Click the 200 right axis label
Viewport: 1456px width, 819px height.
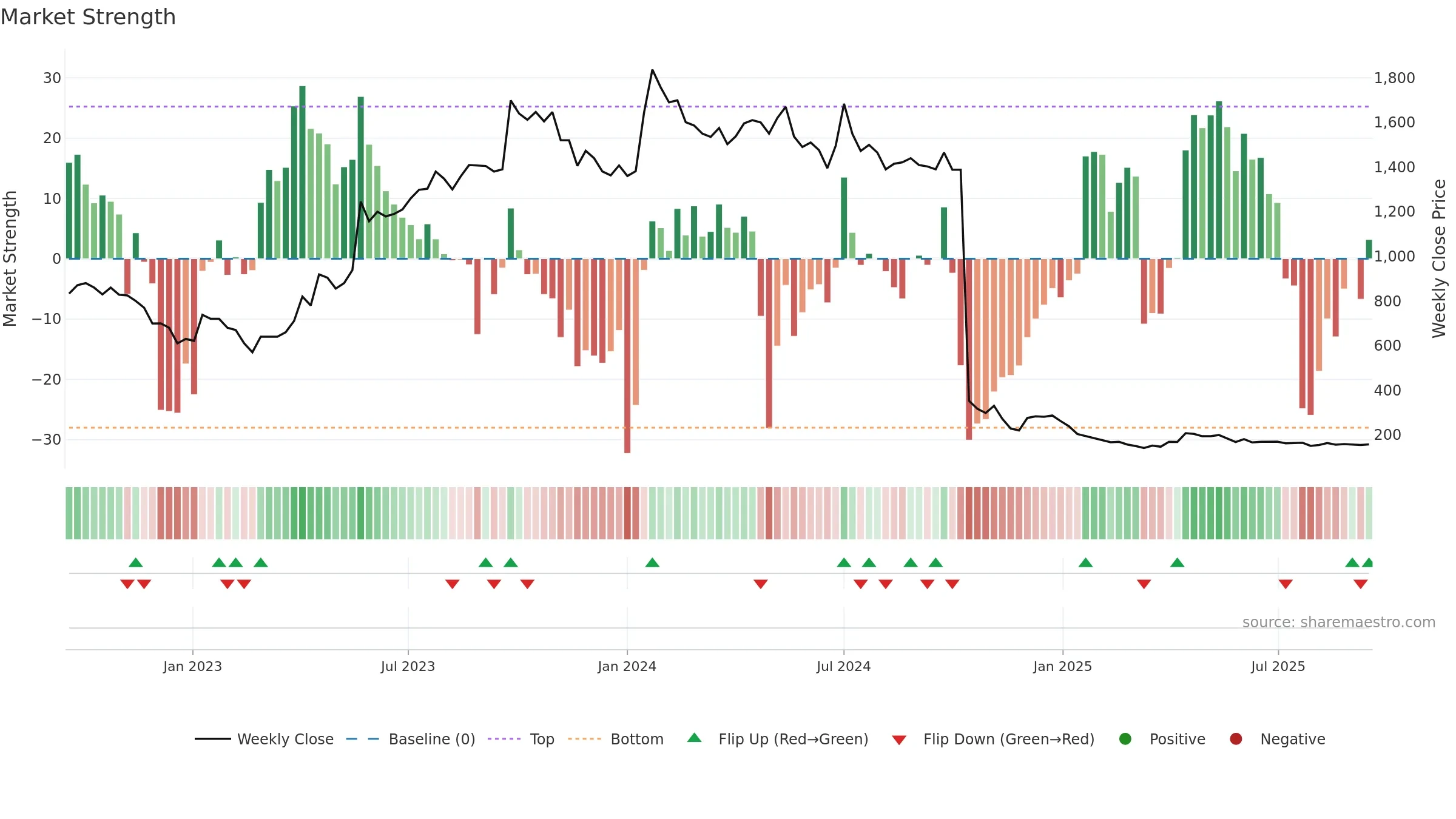(1387, 435)
